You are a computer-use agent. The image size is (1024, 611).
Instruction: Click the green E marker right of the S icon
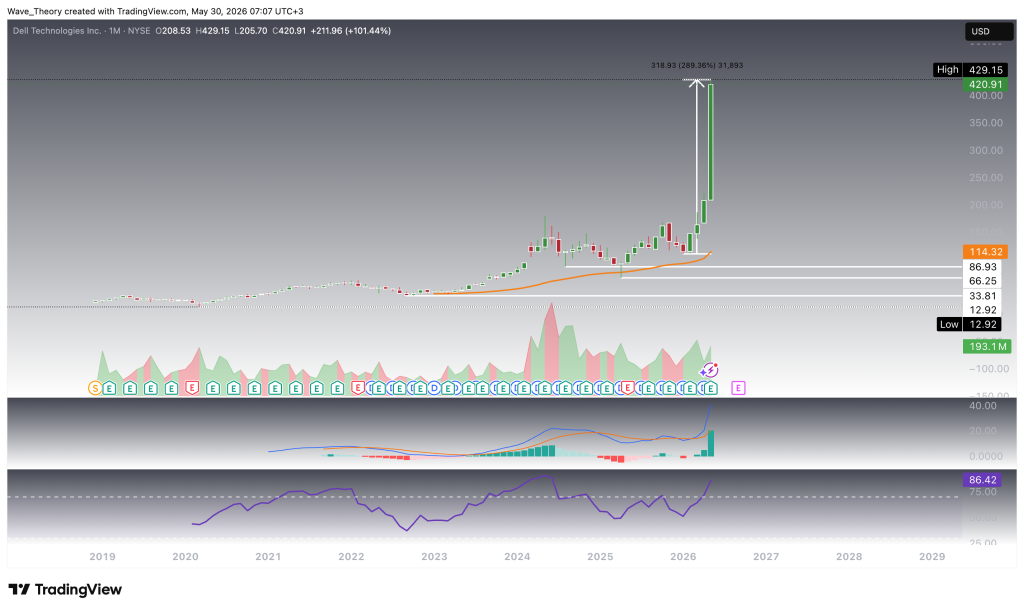109,388
